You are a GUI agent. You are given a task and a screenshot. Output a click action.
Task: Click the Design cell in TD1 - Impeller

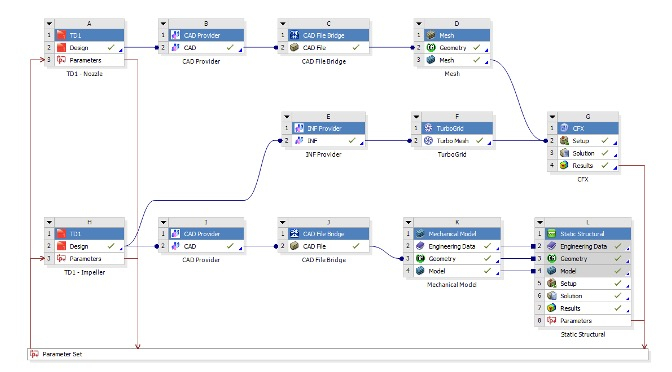(x=89, y=246)
